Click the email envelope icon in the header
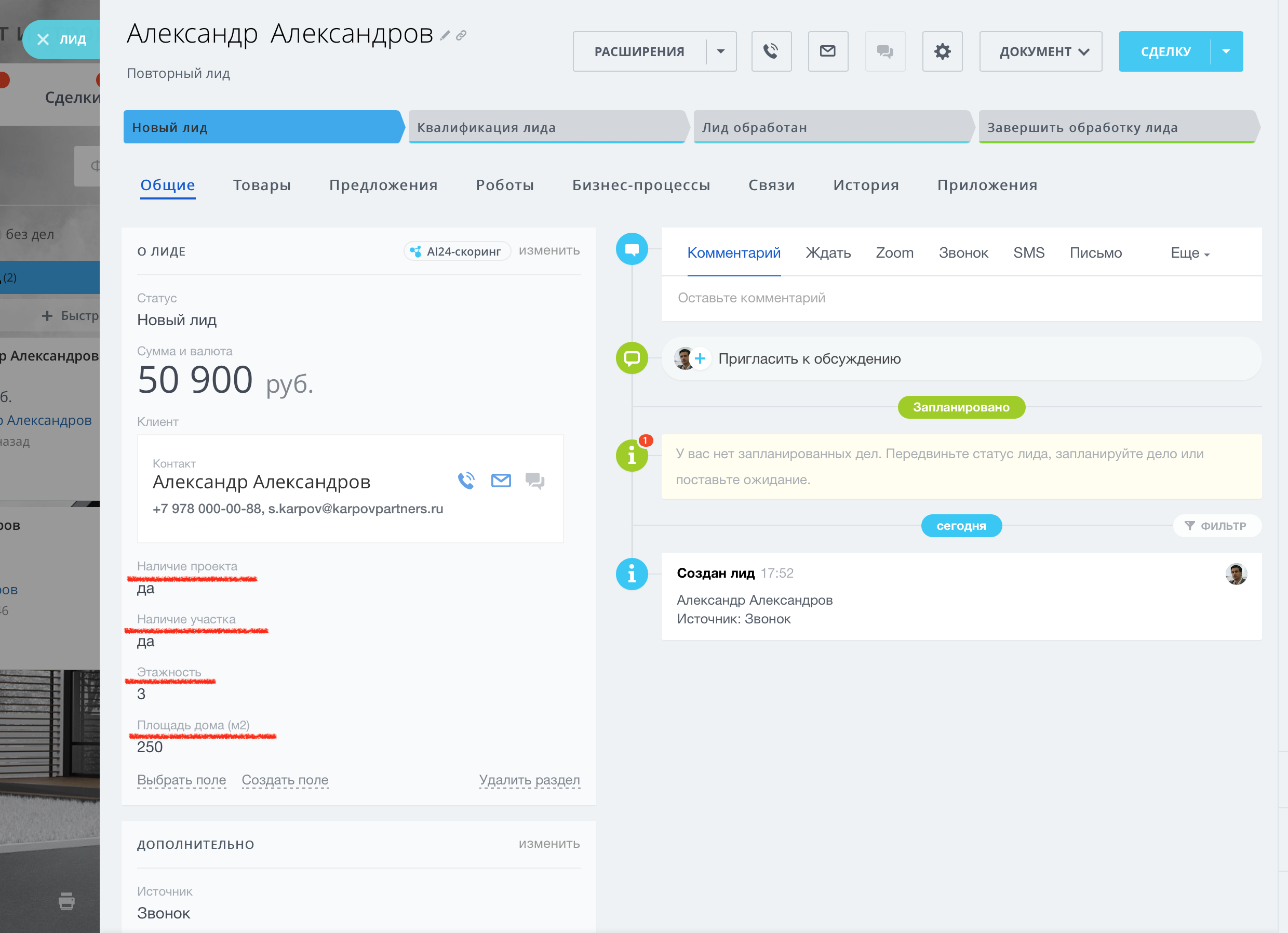Screen dimensions: 1288x933 click(x=827, y=52)
